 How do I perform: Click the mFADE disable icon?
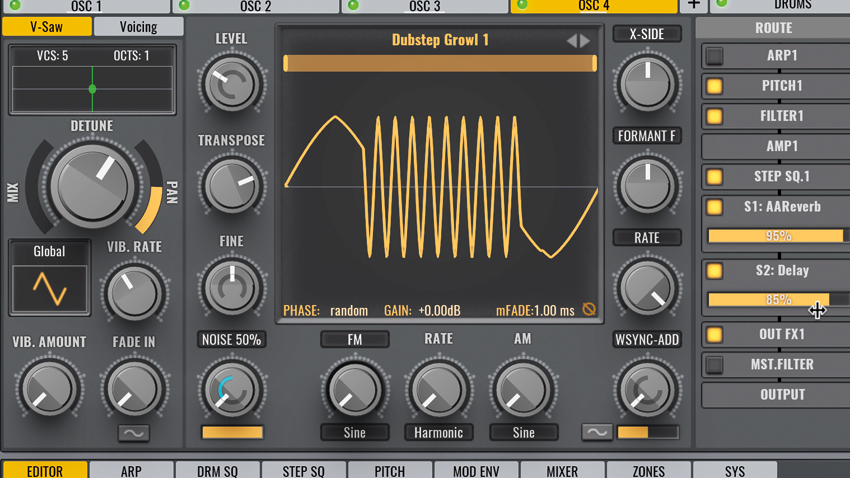(589, 309)
